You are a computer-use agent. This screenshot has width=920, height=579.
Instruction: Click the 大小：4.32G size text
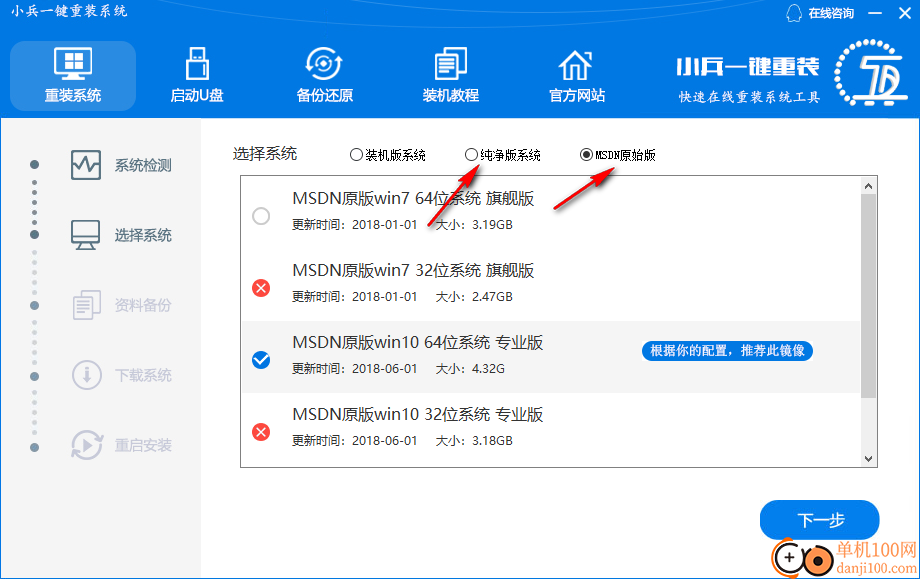(x=469, y=369)
